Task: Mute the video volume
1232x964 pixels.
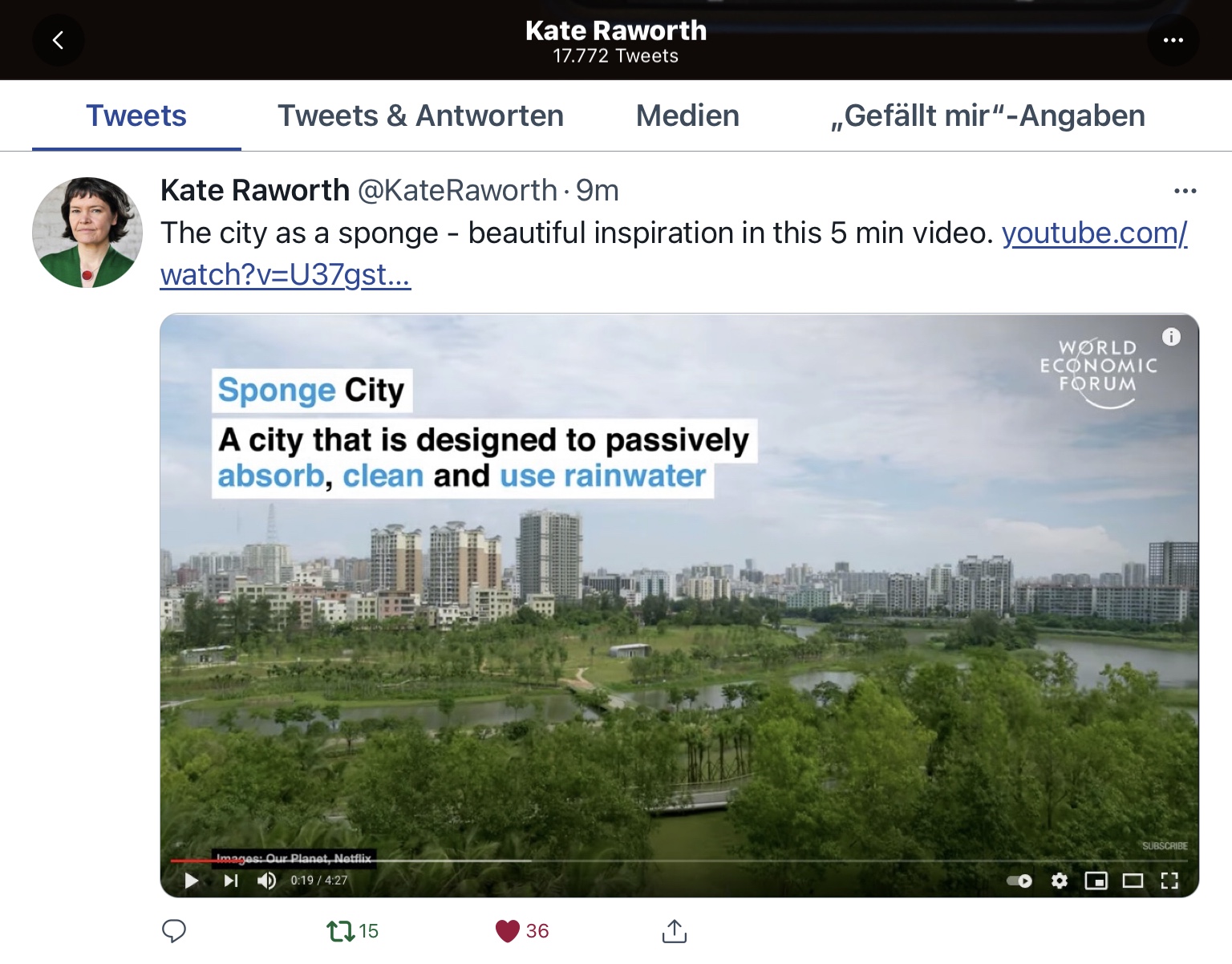Action: click(266, 881)
